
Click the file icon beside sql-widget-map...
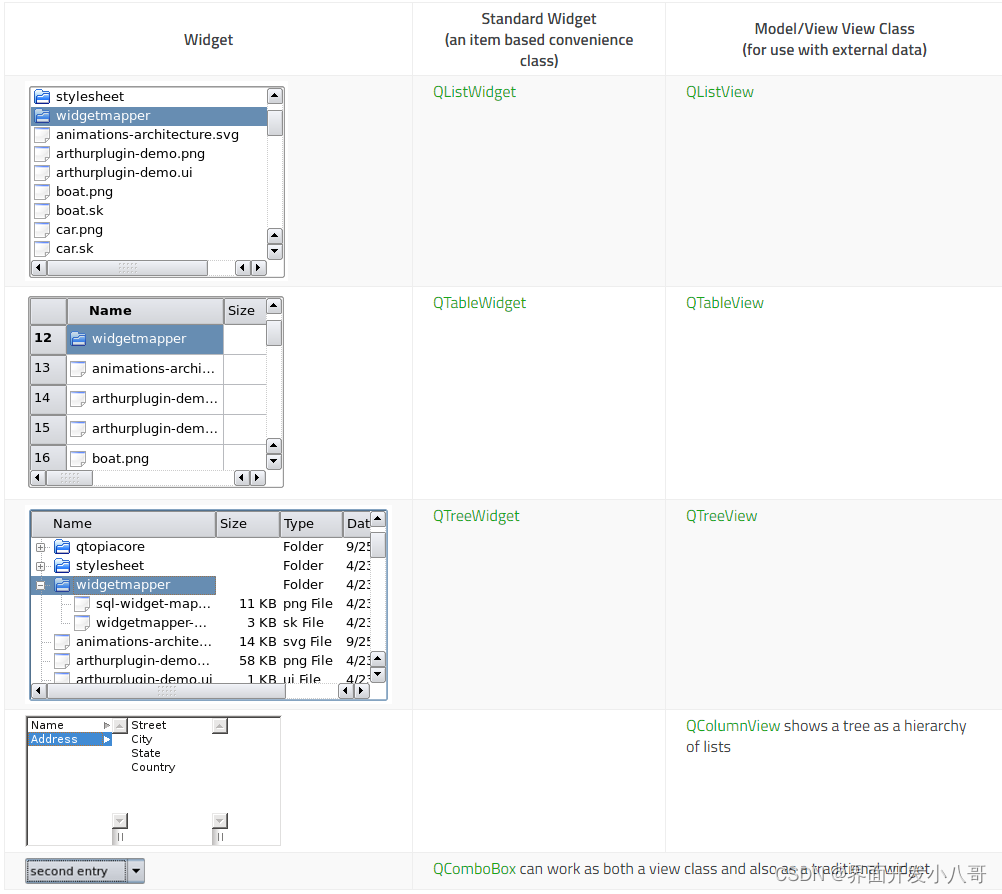pyautogui.click(x=82, y=604)
